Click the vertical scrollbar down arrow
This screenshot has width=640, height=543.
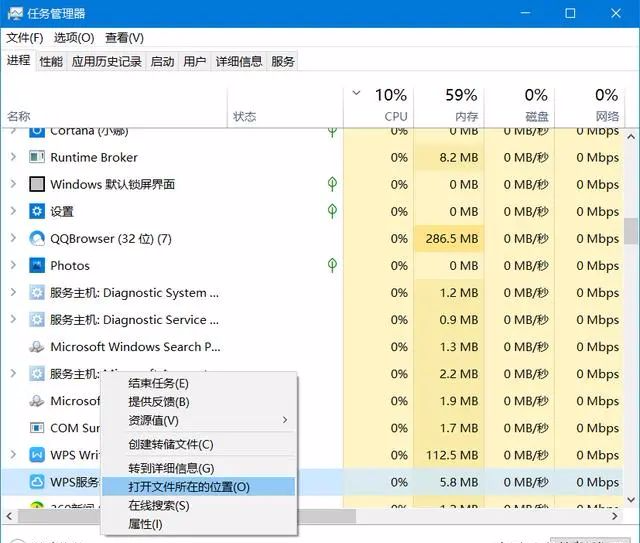point(631,500)
